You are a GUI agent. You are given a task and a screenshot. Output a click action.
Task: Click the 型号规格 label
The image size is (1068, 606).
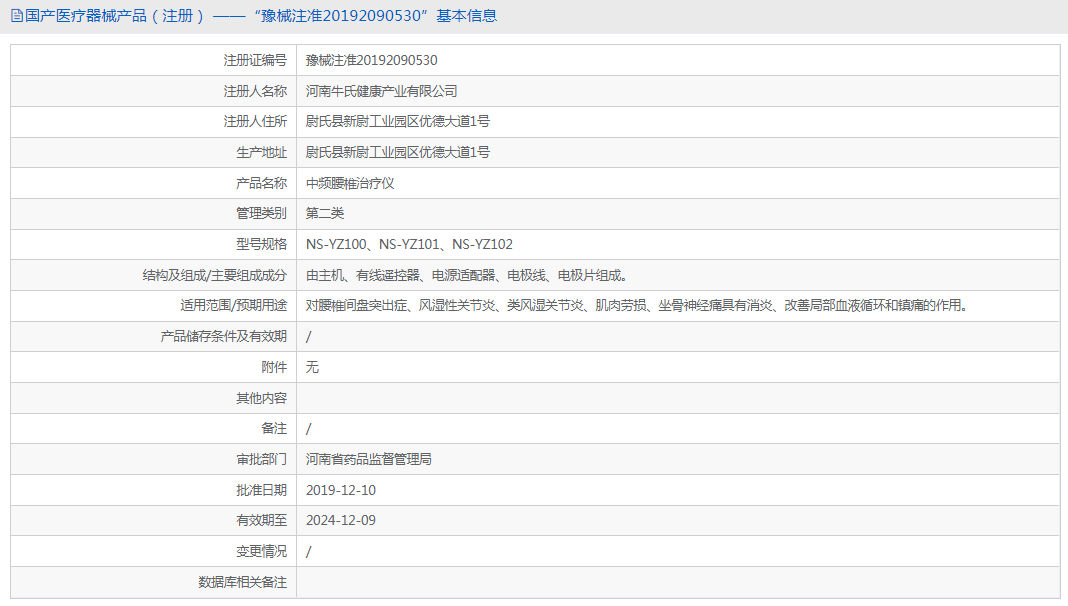pyautogui.click(x=262, y=244)
